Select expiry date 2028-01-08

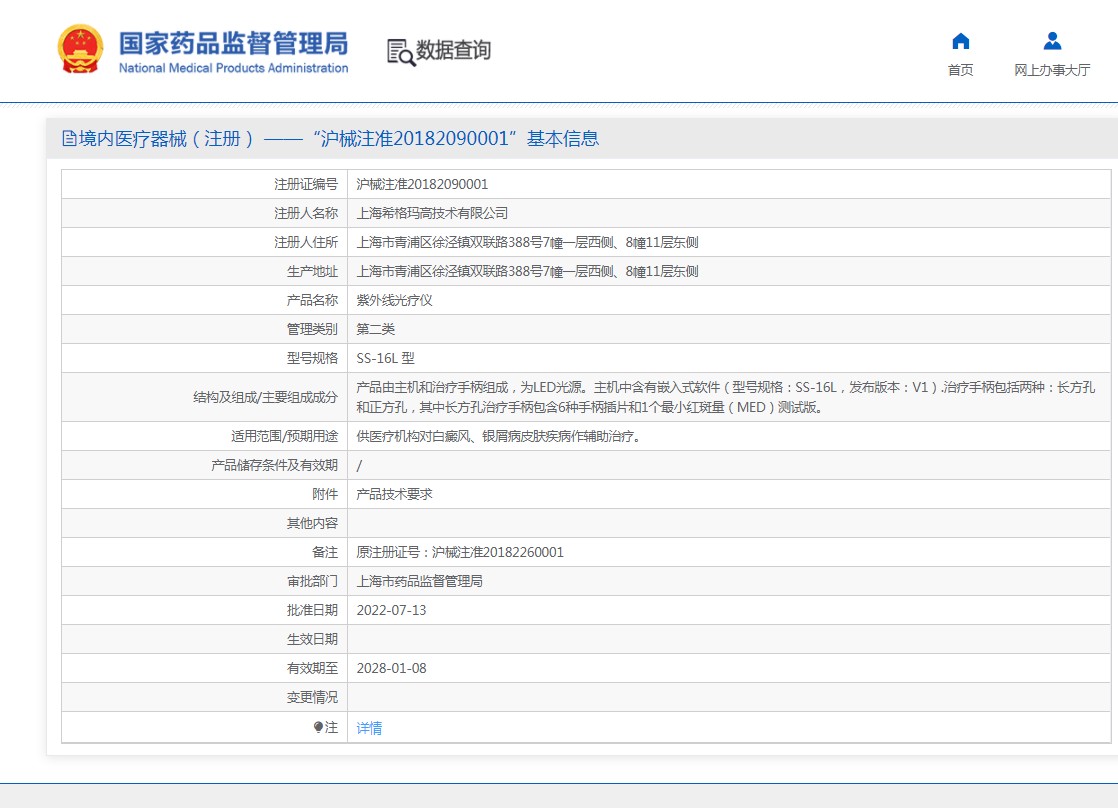coord(391,668)
